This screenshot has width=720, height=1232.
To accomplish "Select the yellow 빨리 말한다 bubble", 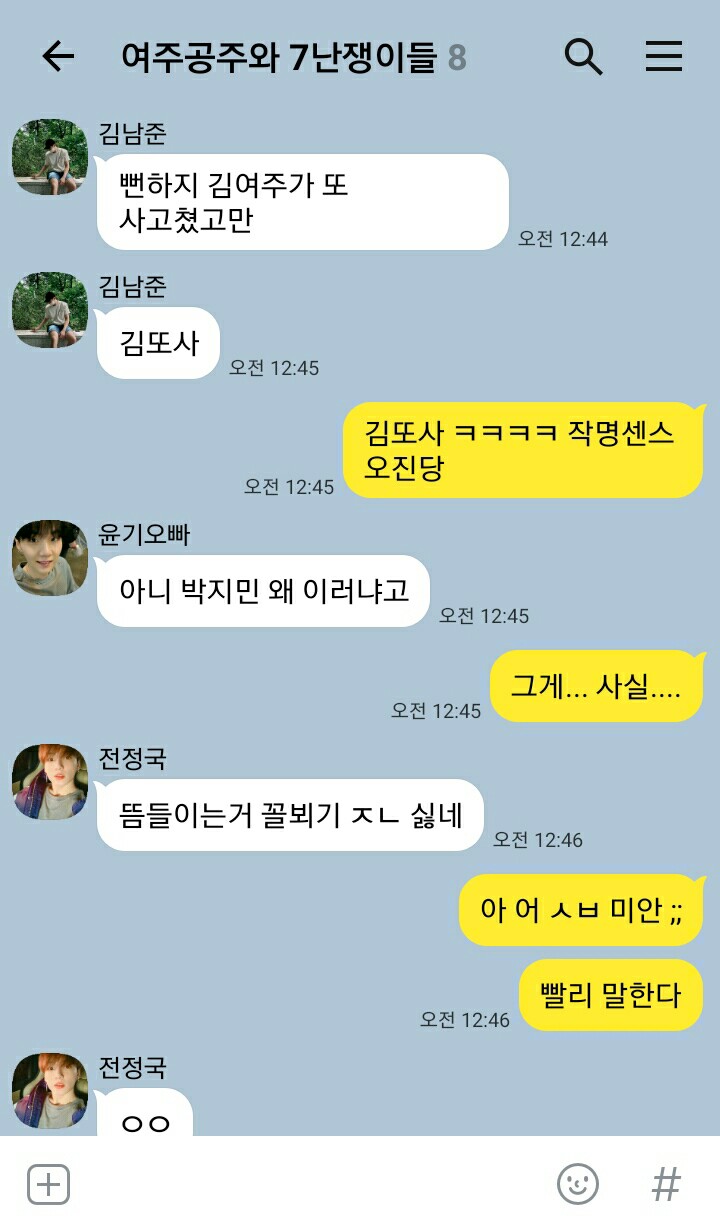I will [611, 995].
